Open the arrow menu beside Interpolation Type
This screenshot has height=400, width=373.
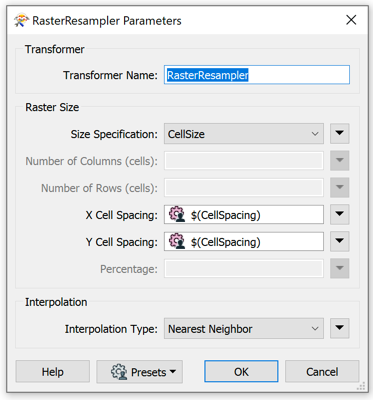340,328
